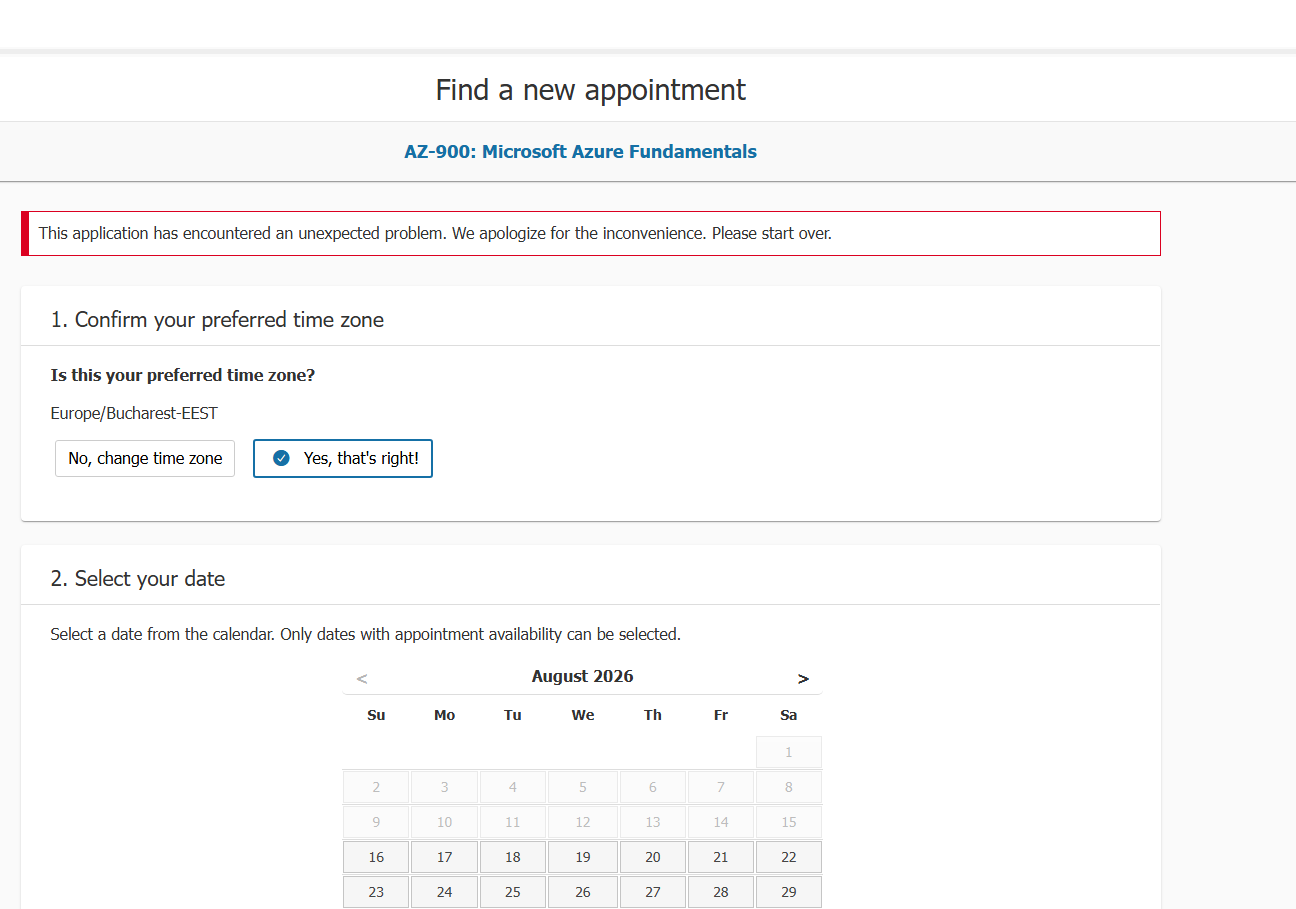The width and height of the screenshot is (1296, 909).
Task: Select August 29 on the calendar
Action: click(x=789, y=892)
